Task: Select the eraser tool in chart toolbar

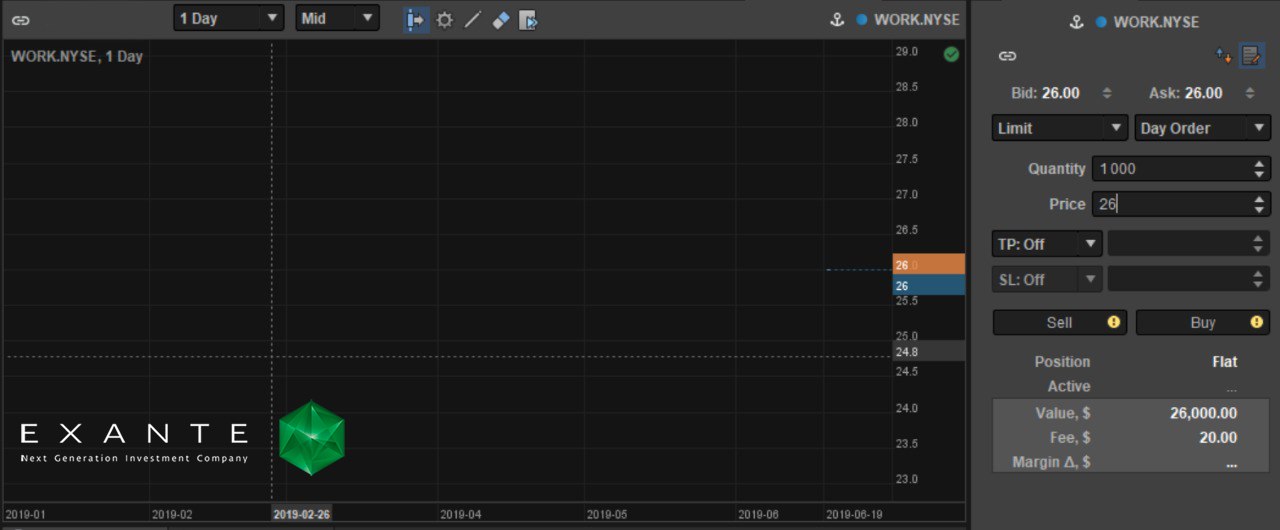Action: [501, 20]
